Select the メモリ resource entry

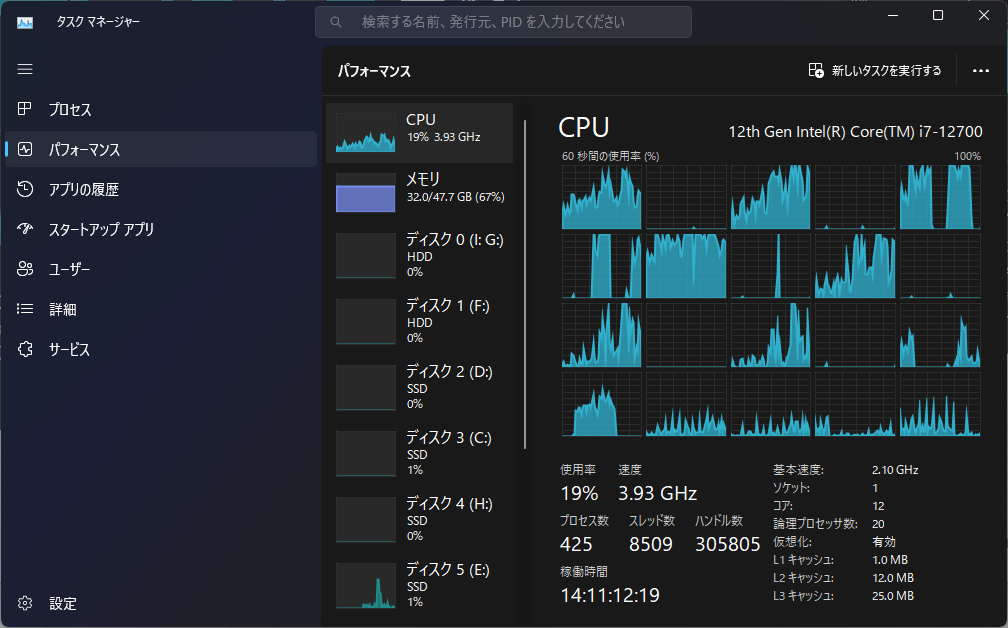point(420,192)
